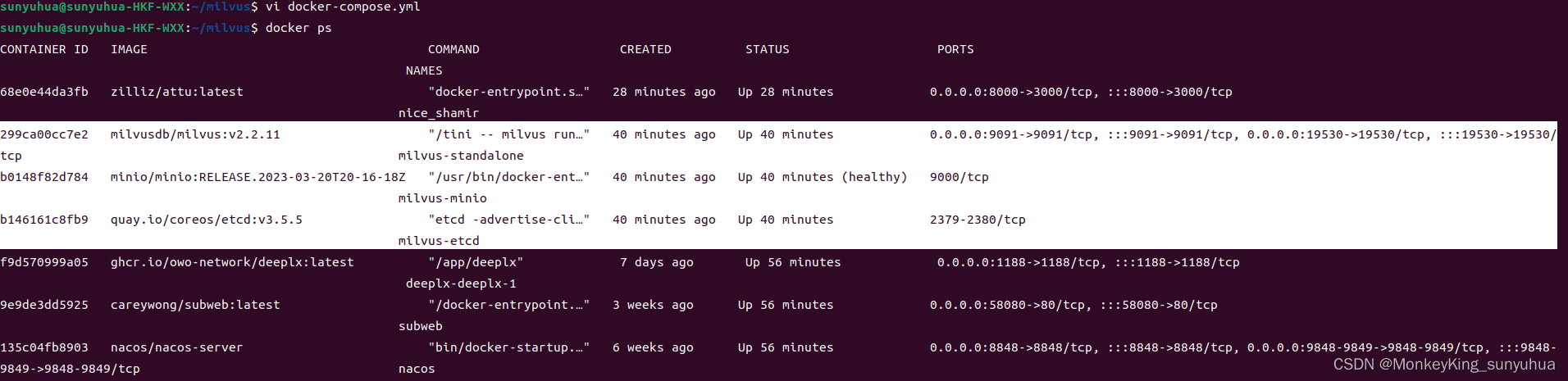Click the '28 minutes ago' created value
Image resolution: width=1568 pixels, height=381 pixels.
click(664, 92)
